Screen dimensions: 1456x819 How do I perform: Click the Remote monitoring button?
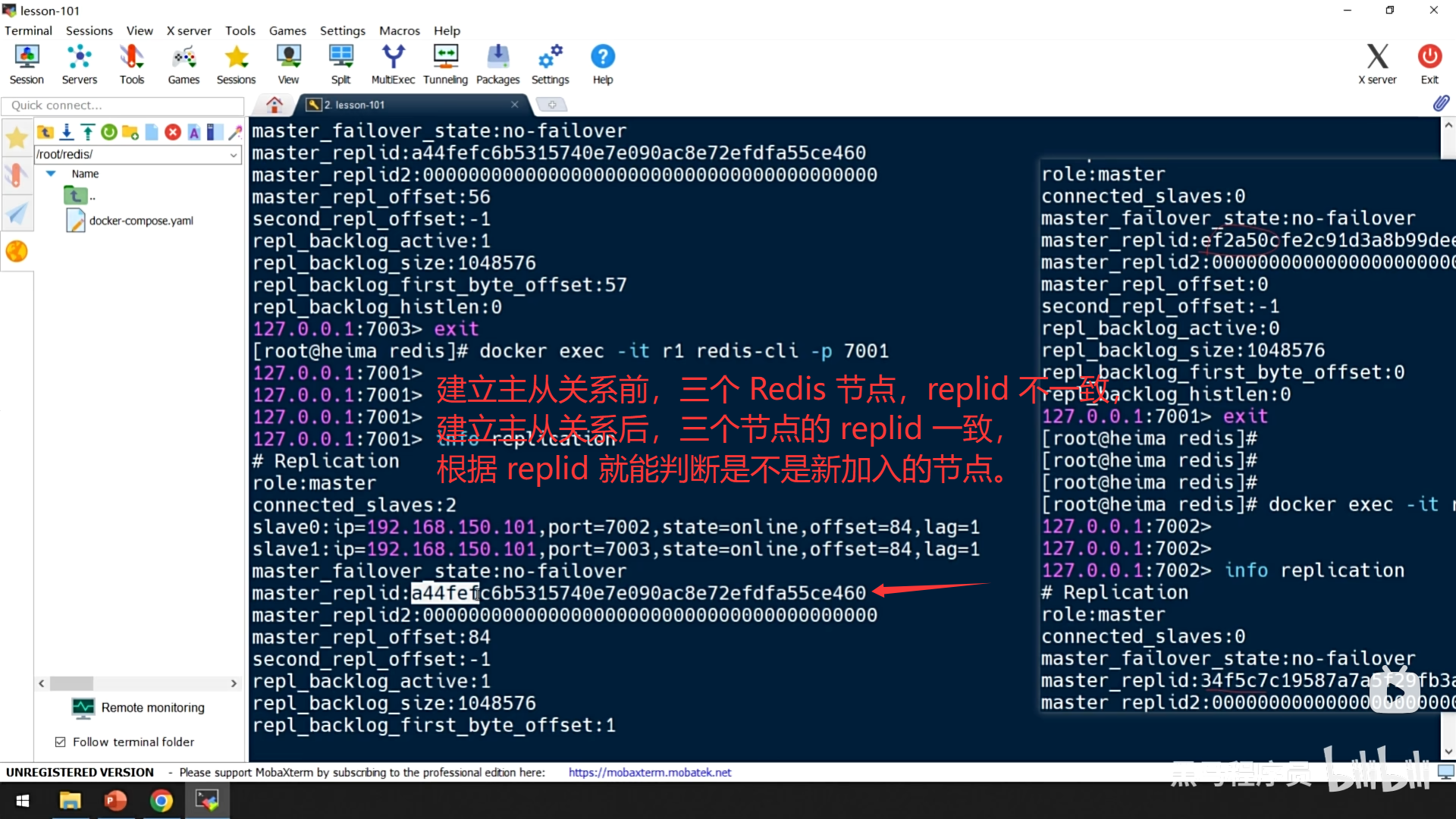(x=138, y=708)
